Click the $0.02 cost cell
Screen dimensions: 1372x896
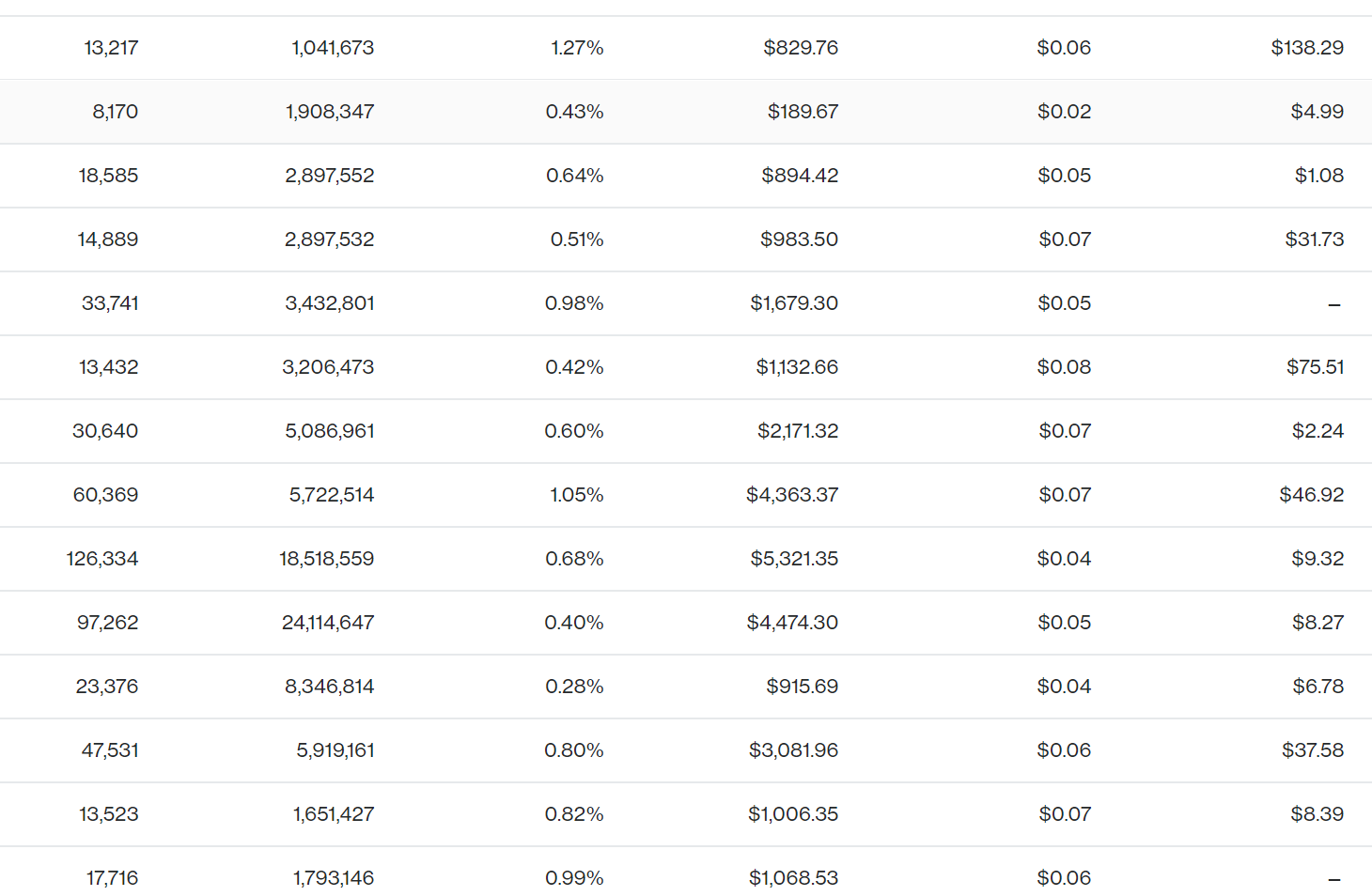1064,112
